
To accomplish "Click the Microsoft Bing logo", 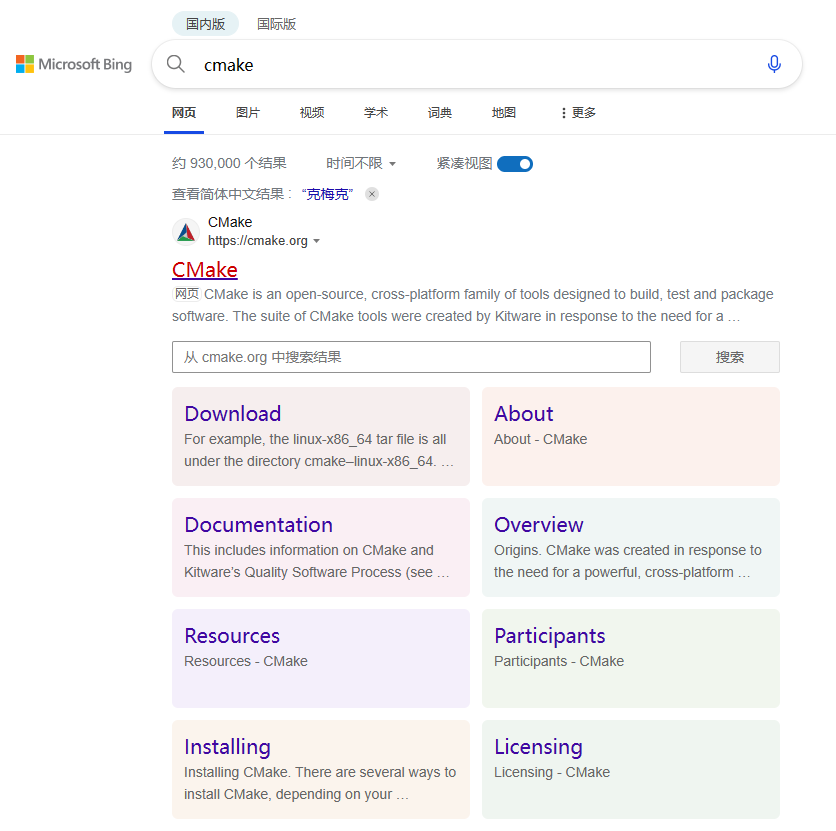I will (x=73, y=64).
